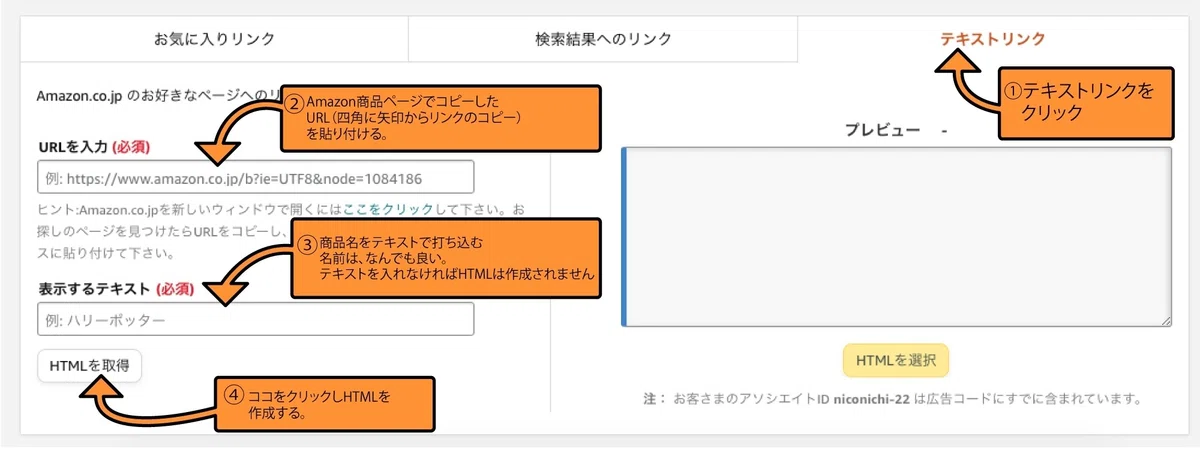Viewport: 1200px width, 449px height.
Task: Select the ④ ココをクリックしHTMLを作成する callout
Action: [x=325, y=404]
